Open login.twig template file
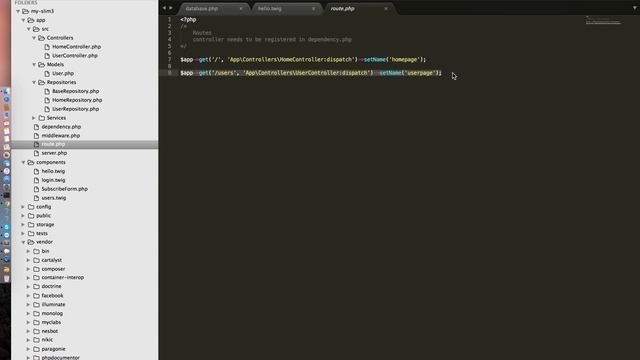Screen dimensions: 640x360 coord(53,180)
